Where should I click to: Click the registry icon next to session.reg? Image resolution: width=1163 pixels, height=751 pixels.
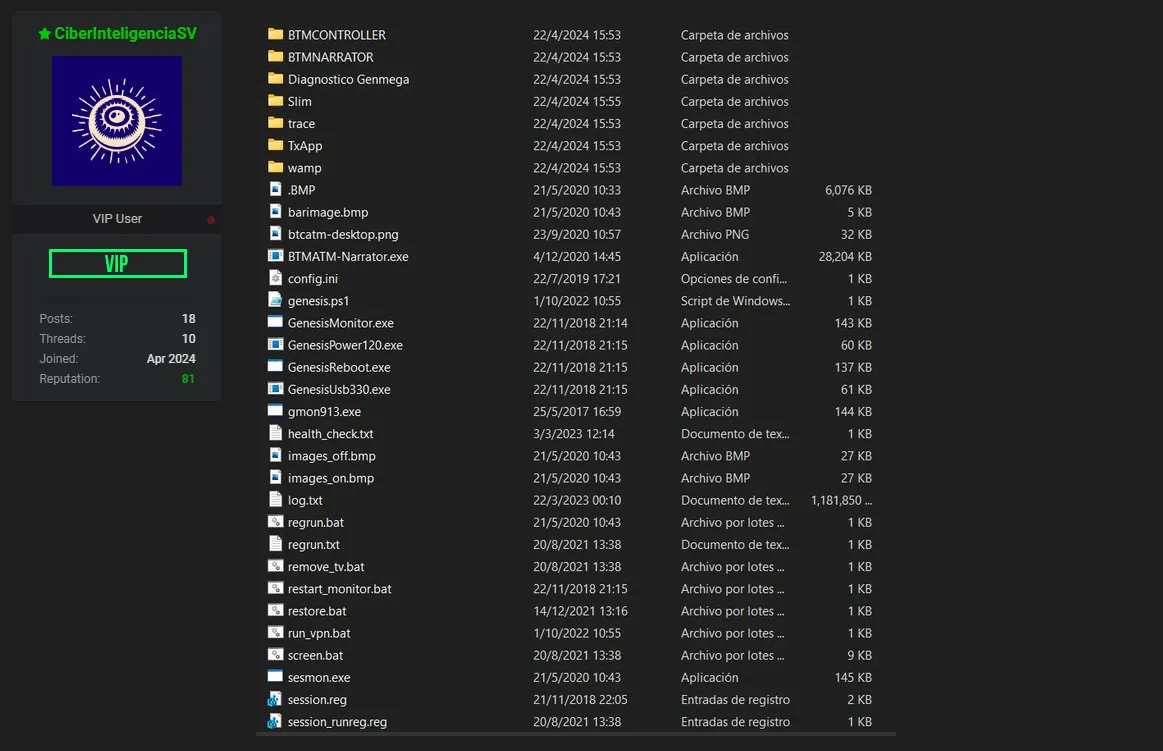[x=276, y=699]
